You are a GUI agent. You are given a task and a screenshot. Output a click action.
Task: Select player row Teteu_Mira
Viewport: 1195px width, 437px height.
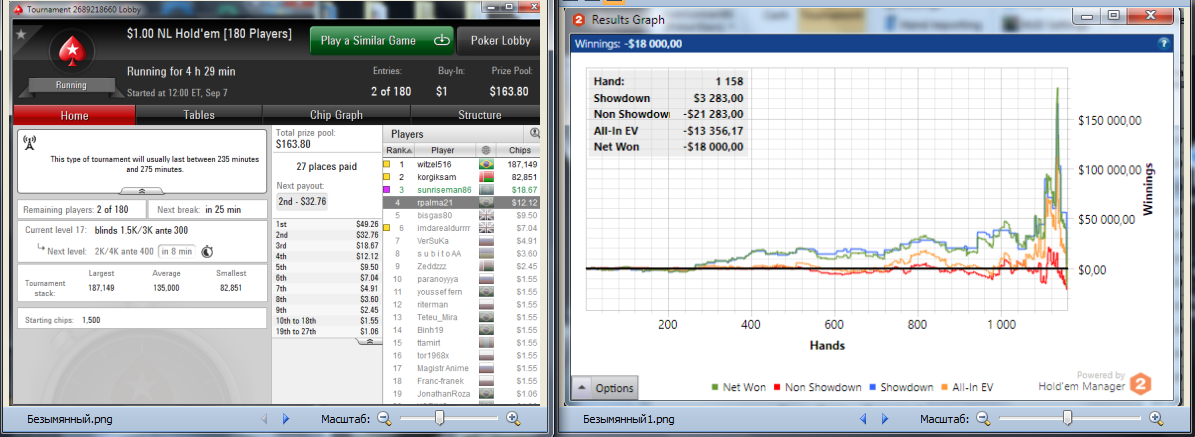coord(461,317)
